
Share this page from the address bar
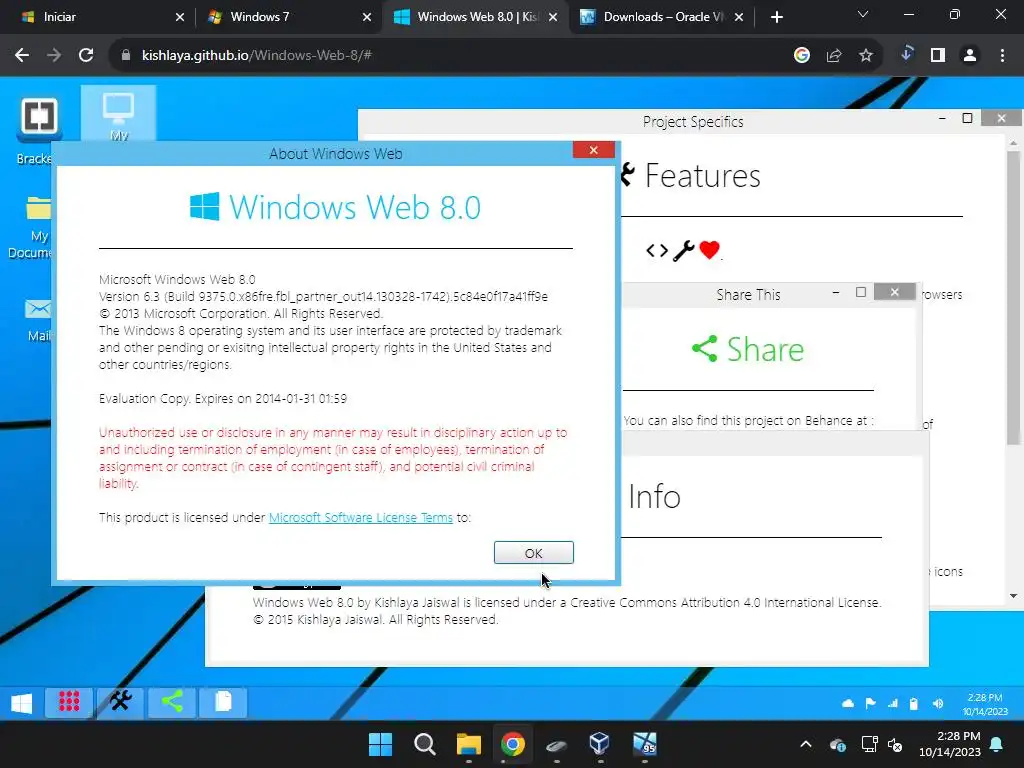pyautogui.click(x=834, y=56)
